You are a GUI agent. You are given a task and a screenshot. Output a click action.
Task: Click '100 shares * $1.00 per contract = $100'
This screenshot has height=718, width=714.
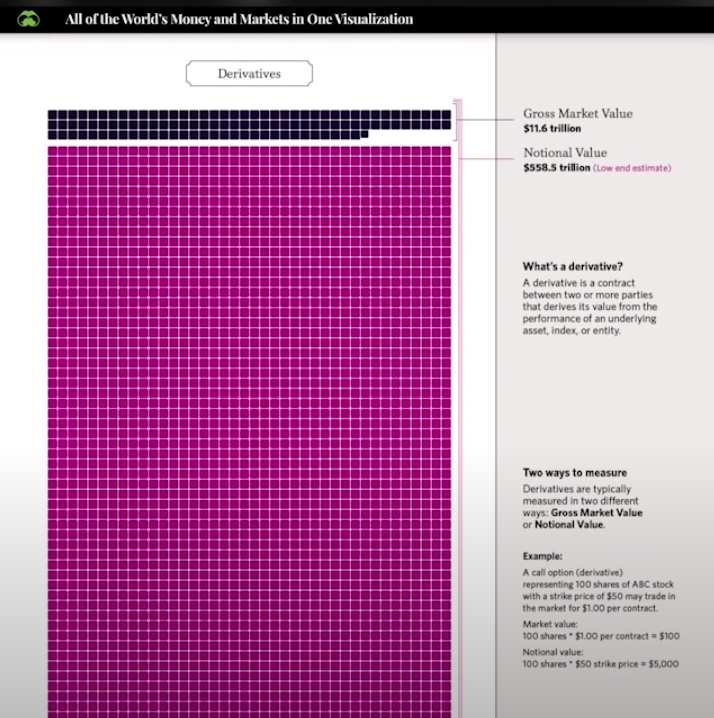click(x=601, y=636)
